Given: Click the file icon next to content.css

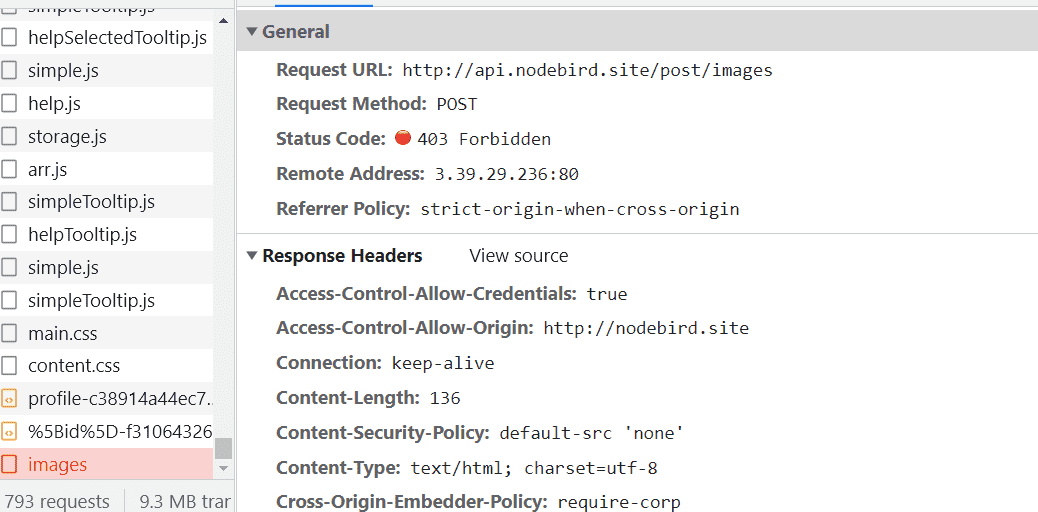Looking at the screenshot, I should coord(9,366).
